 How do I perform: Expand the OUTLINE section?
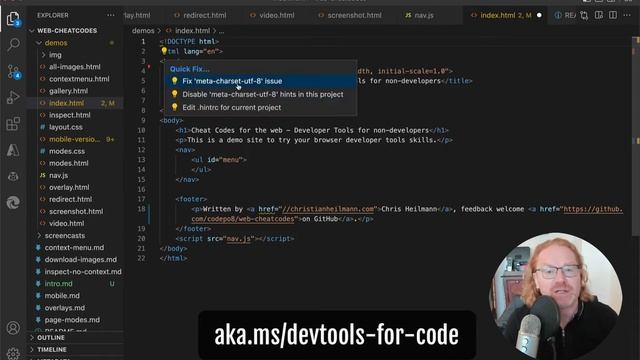tap(51, 338)
